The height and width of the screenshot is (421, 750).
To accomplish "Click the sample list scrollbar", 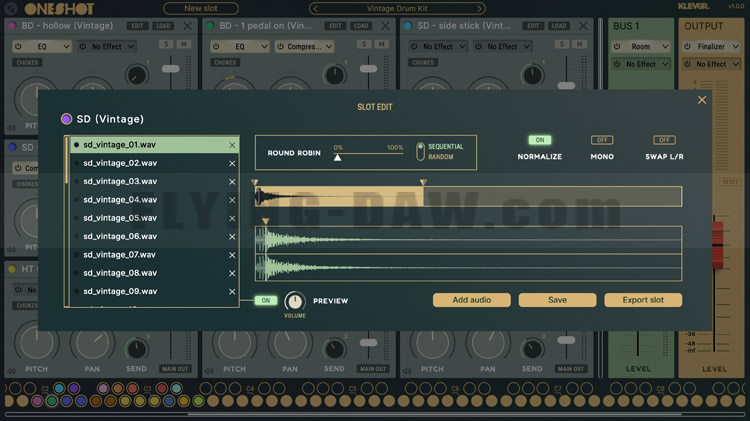I will click(x=66, y=160).
